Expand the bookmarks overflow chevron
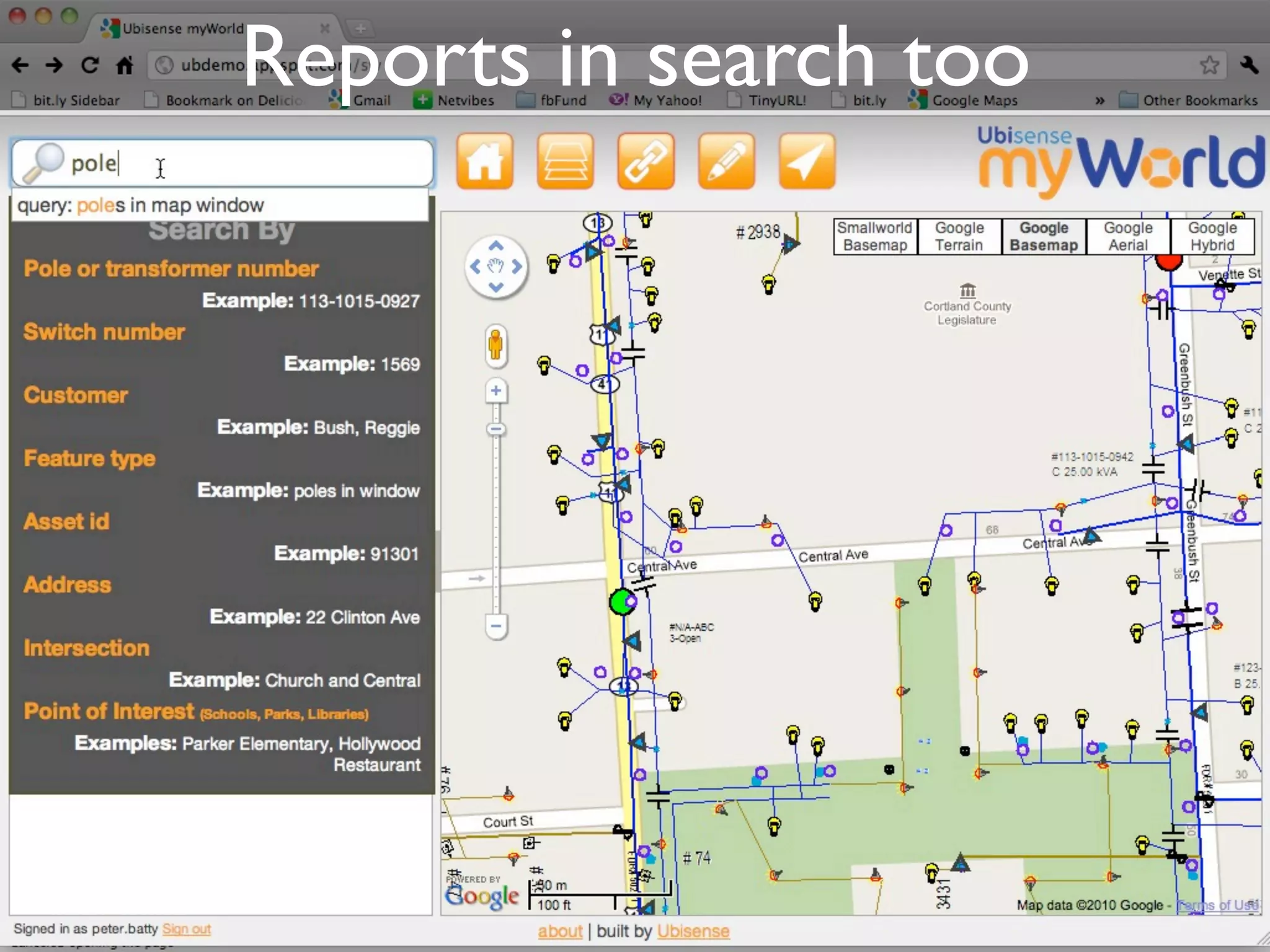 click(x=1099, y=100)
